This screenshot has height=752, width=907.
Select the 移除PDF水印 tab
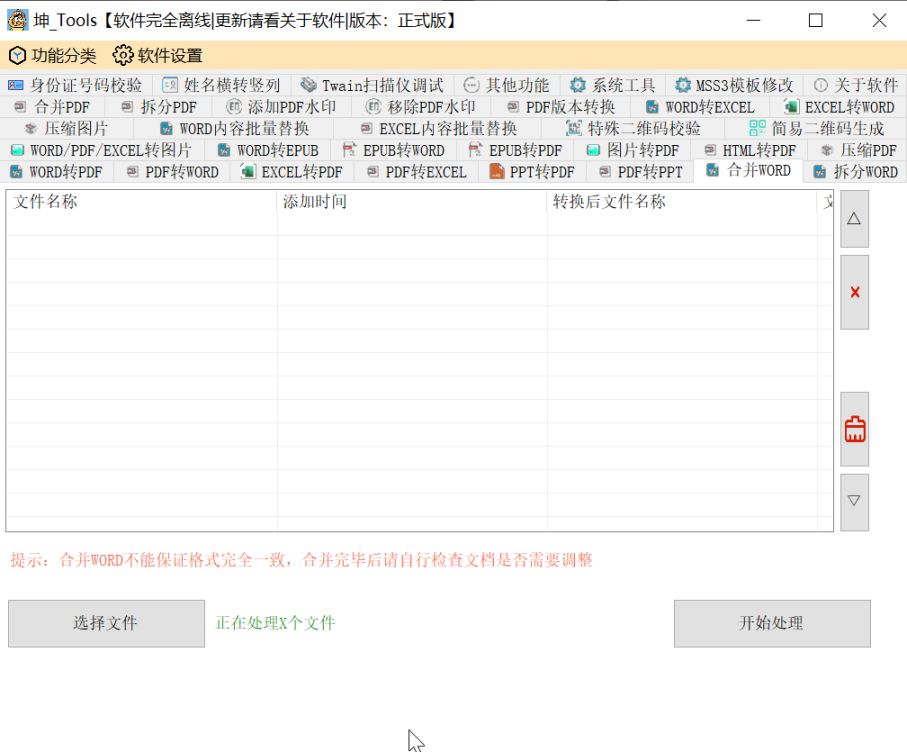[421, 107]
